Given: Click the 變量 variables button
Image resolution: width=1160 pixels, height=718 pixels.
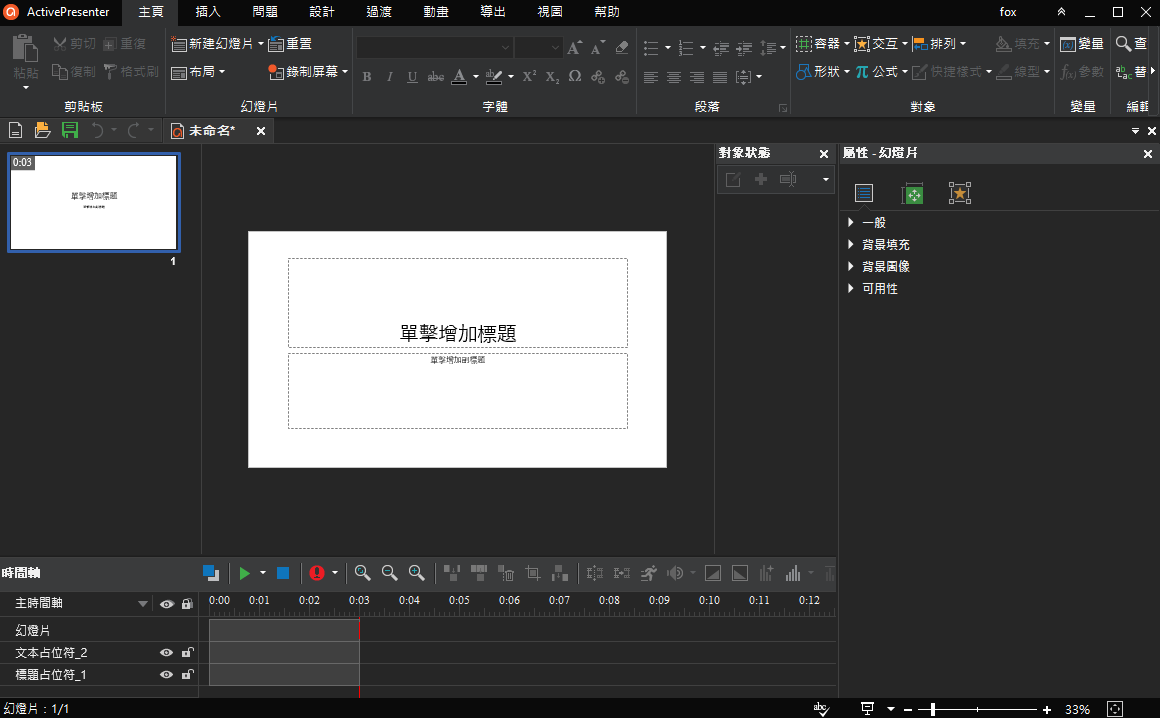Looking at the screenshot, I should [1082, 44].
